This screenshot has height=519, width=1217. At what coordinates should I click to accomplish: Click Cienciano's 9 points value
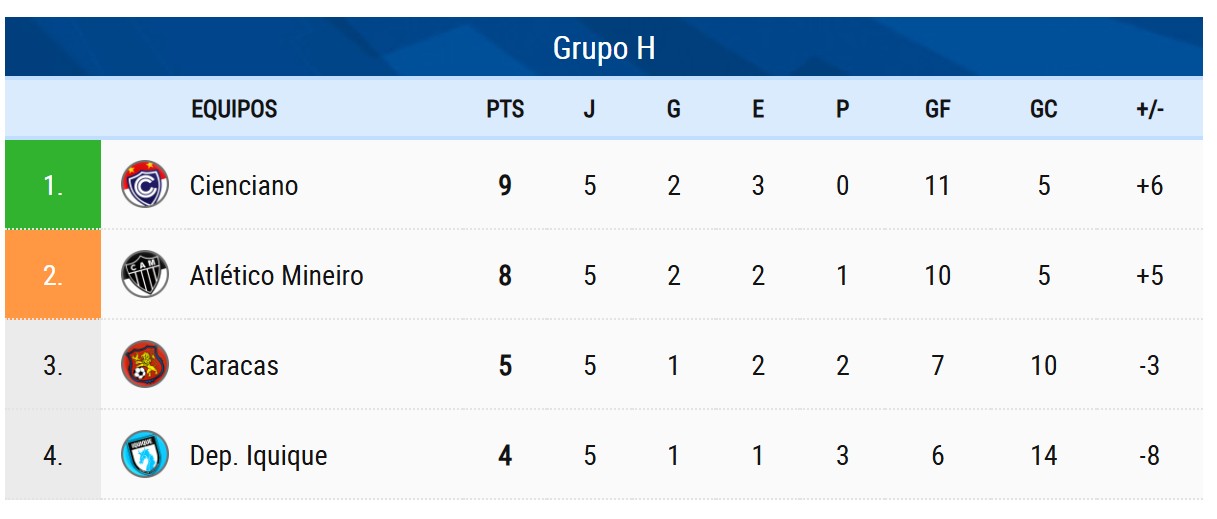[505, 186]
